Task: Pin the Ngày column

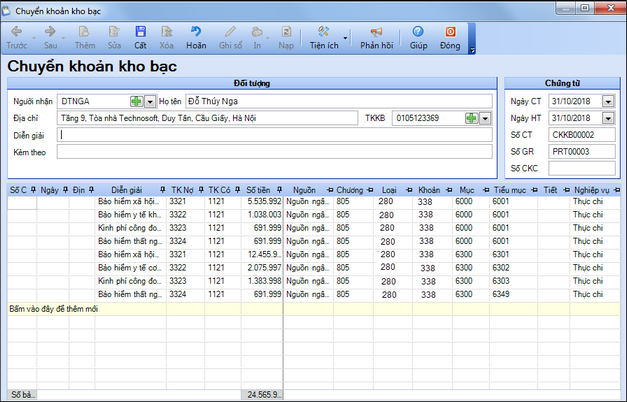Action: (x=66, y=190)
